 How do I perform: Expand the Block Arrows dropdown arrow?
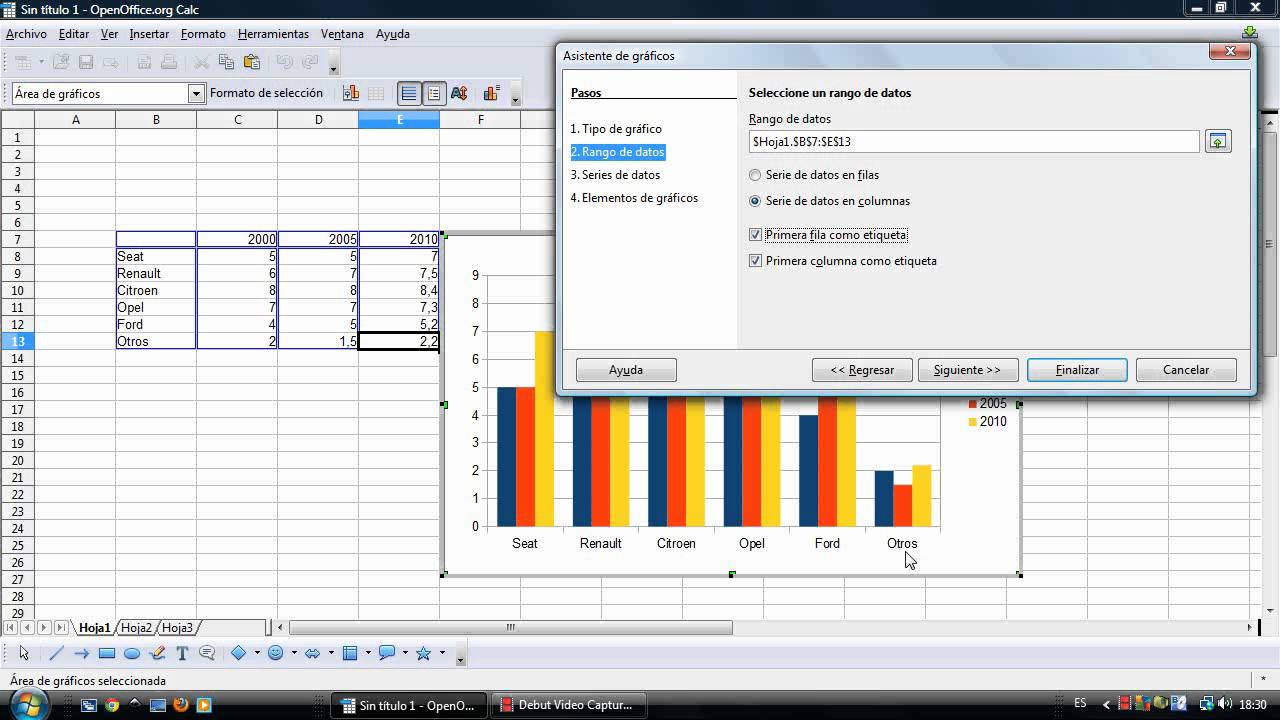[x=331, y=653]
